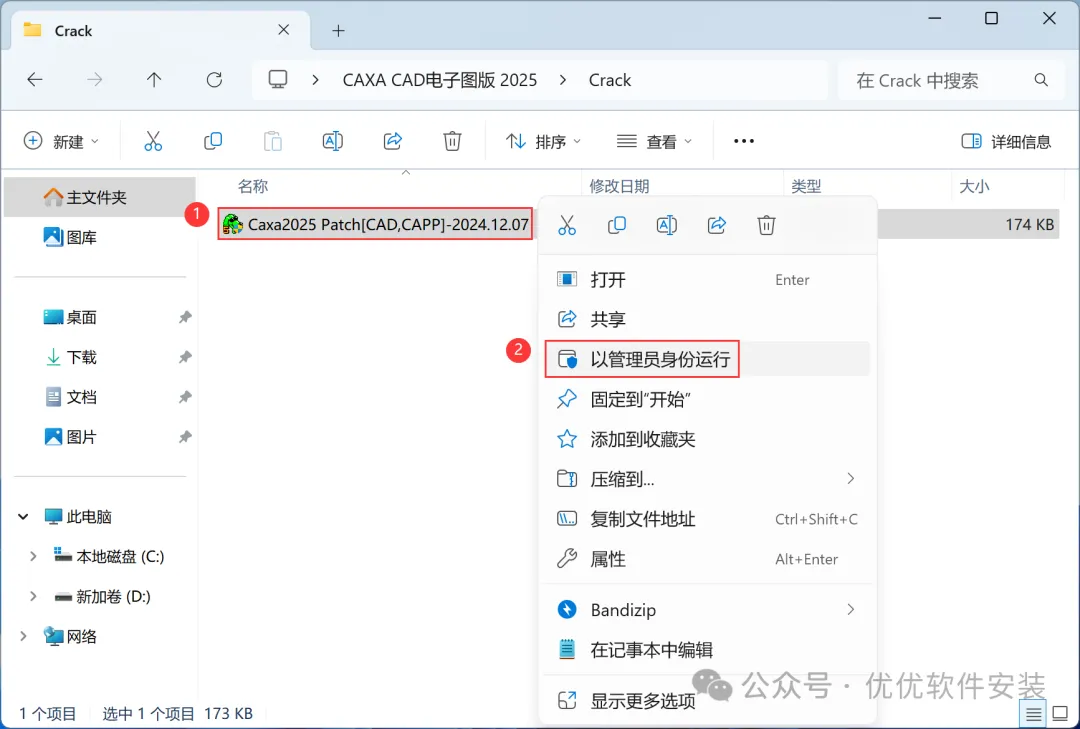Expand the 压缩到... submenu arrow
This screenshot has height=729, width=1080.
[851, 479]
